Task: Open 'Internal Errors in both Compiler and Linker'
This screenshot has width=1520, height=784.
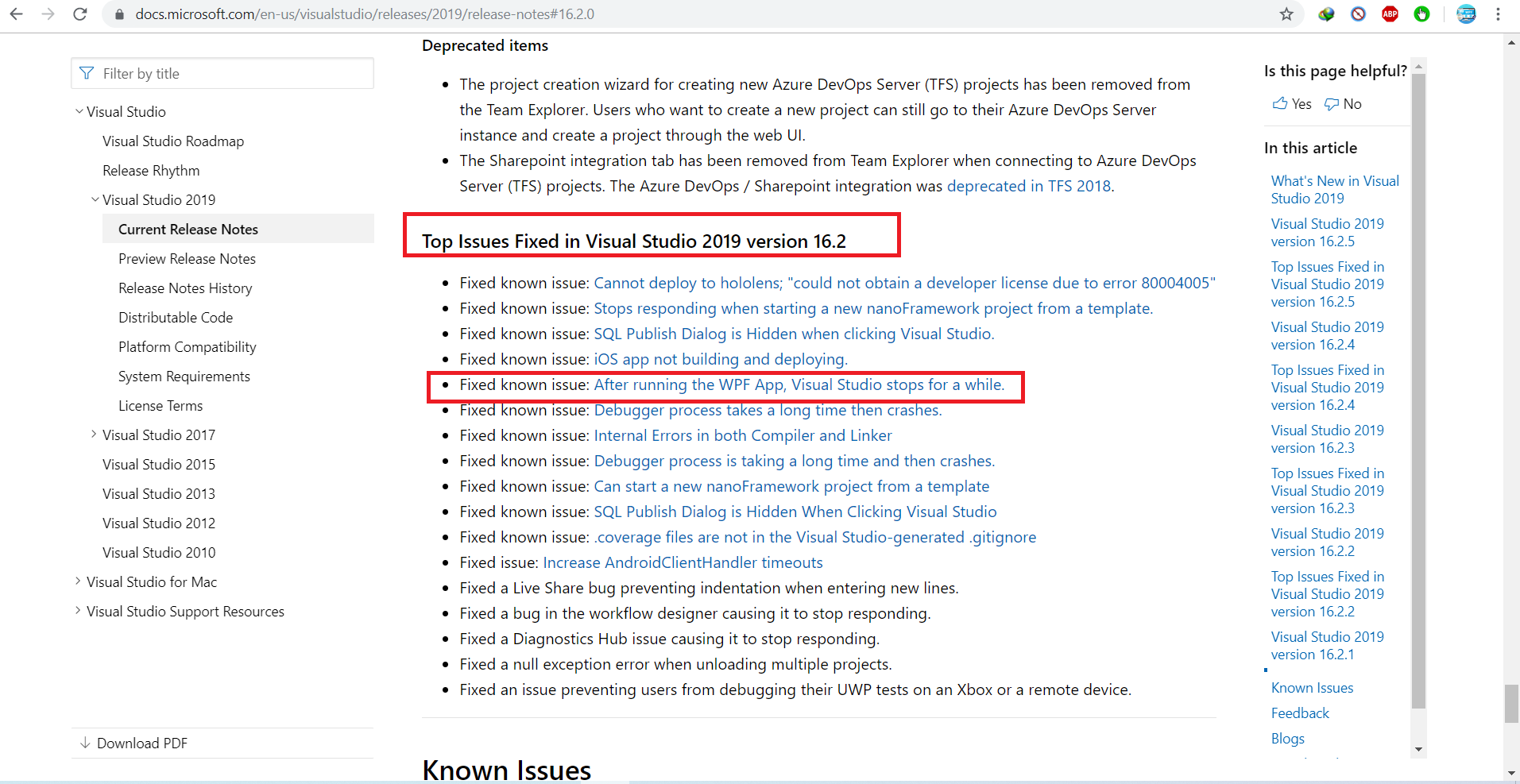Action: [743, 435]
